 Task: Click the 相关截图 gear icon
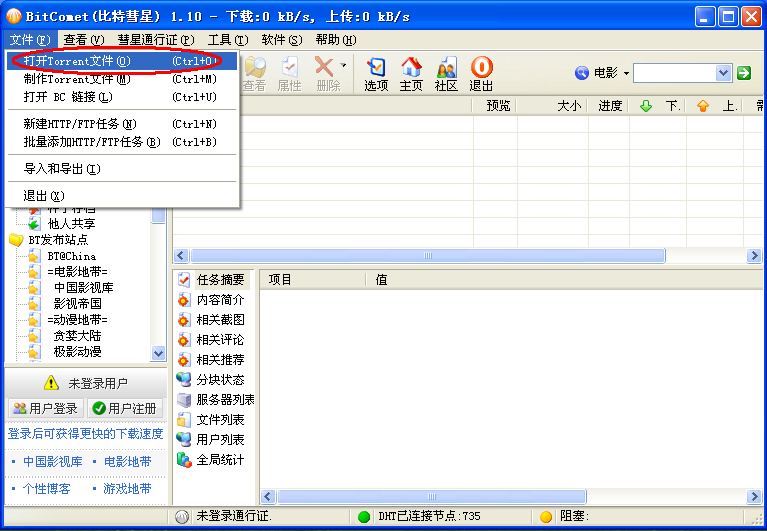click(x=183, y=320)
